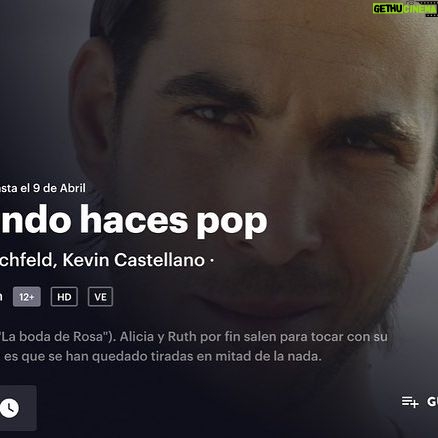Image resolution: width=438 pixels, height=438 pixels.
Task: Click the dot separator after Castellano
Action: [x=212, y=260]
